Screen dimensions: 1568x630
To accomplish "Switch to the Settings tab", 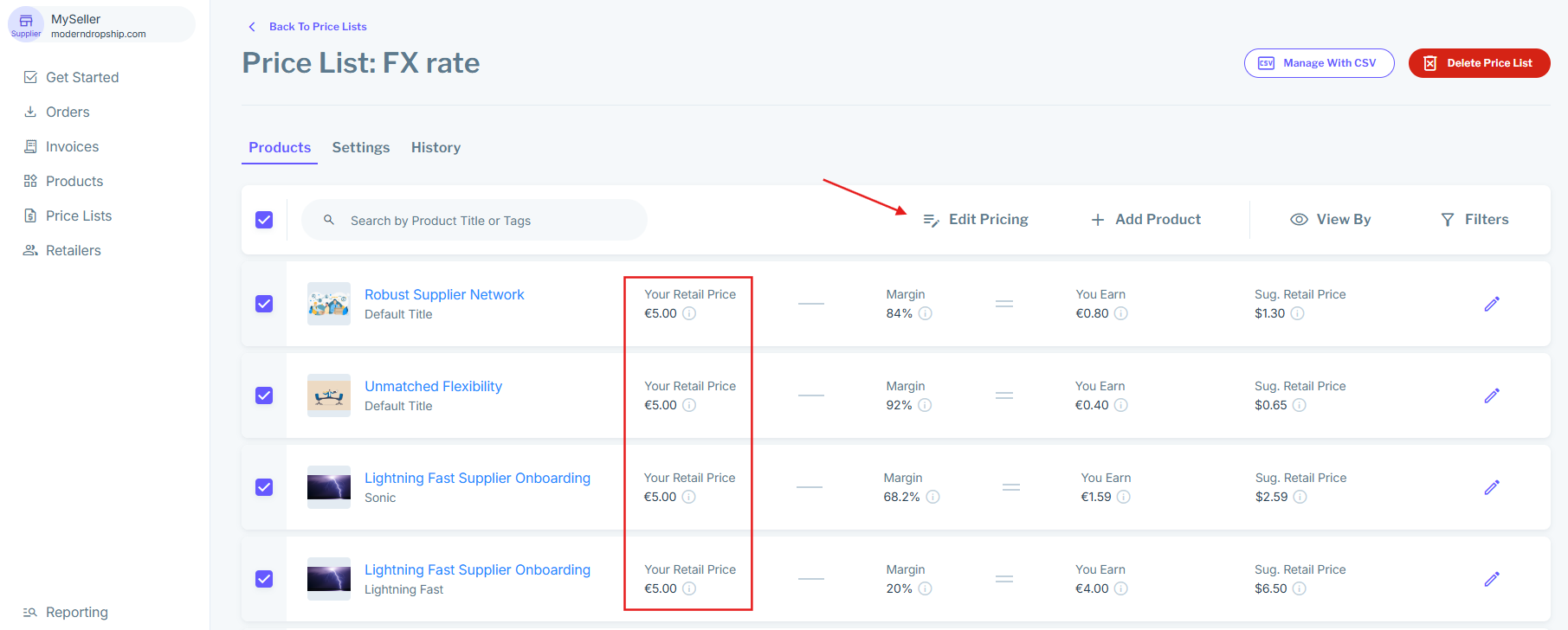I will pos(361,148).
